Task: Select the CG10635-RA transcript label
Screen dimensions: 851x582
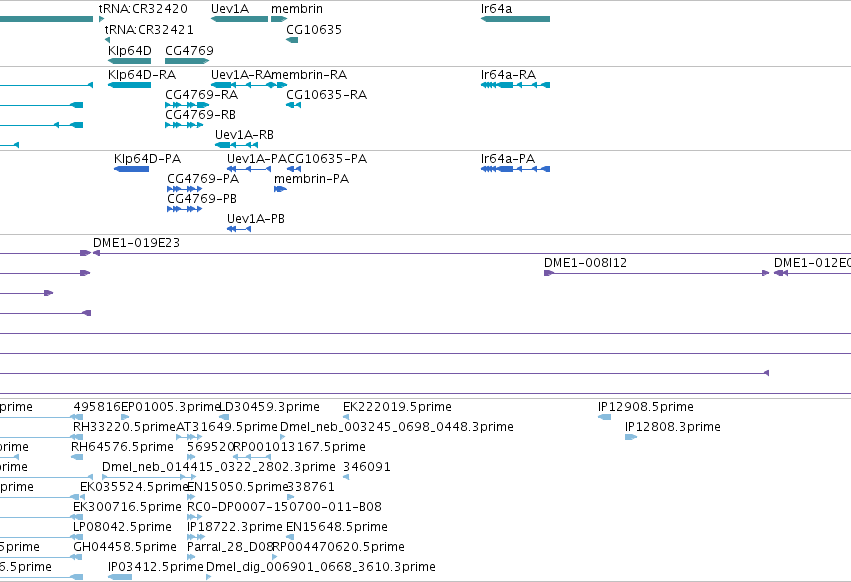Action: tap(327, 94)
